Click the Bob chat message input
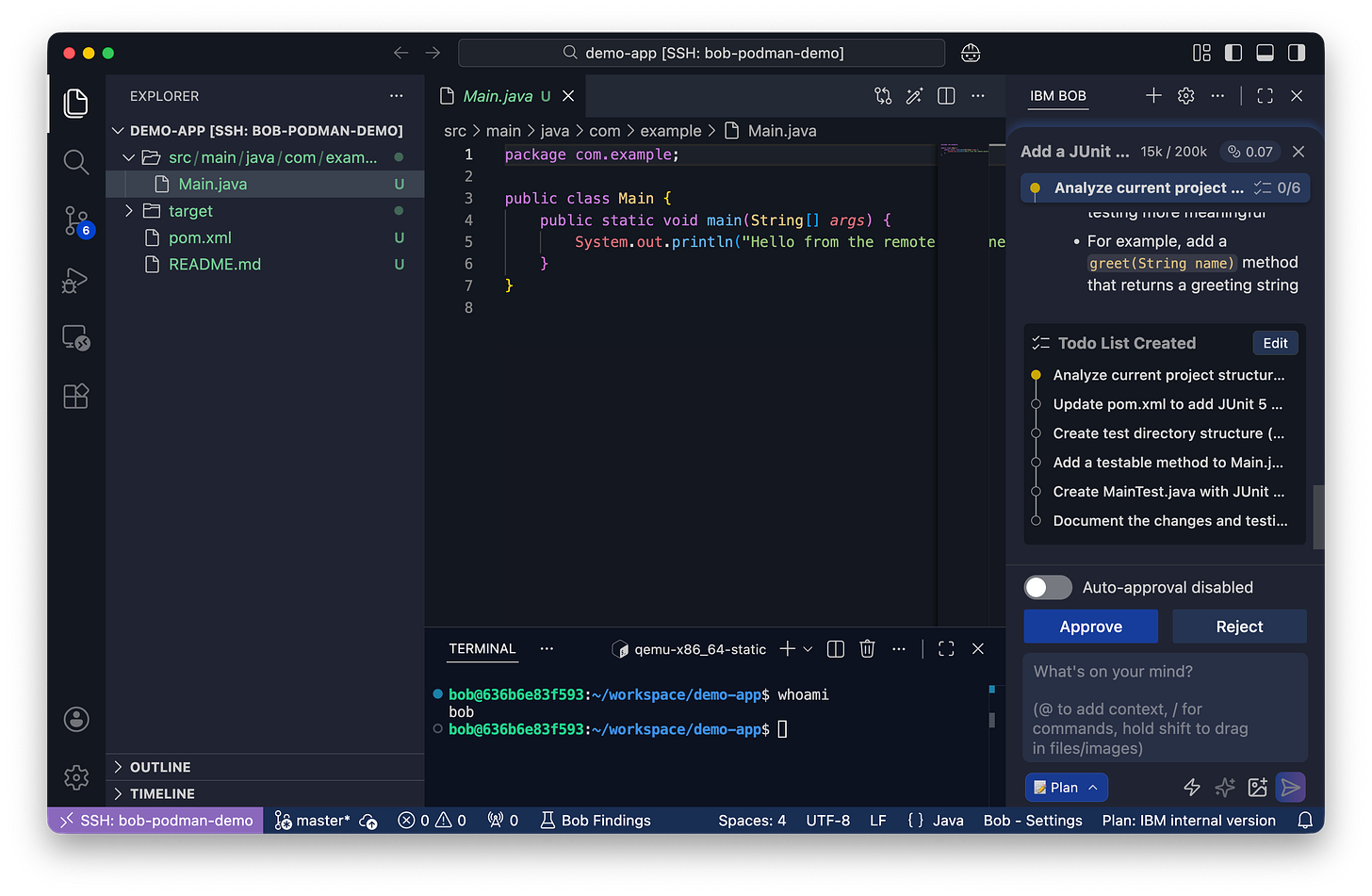1372x896 pixels. 1166,709
